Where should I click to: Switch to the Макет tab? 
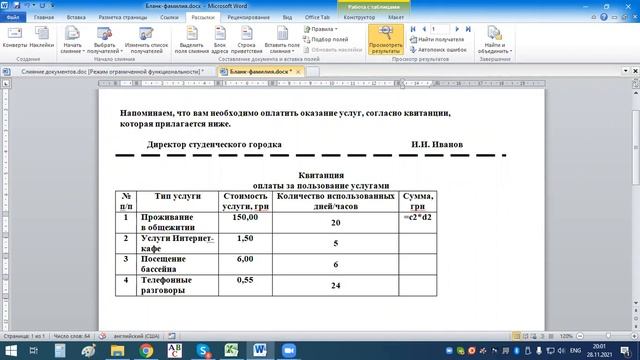(396, 18)
